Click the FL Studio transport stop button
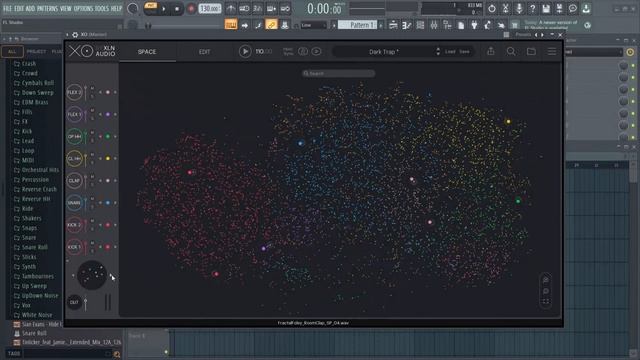 [177, 9]
